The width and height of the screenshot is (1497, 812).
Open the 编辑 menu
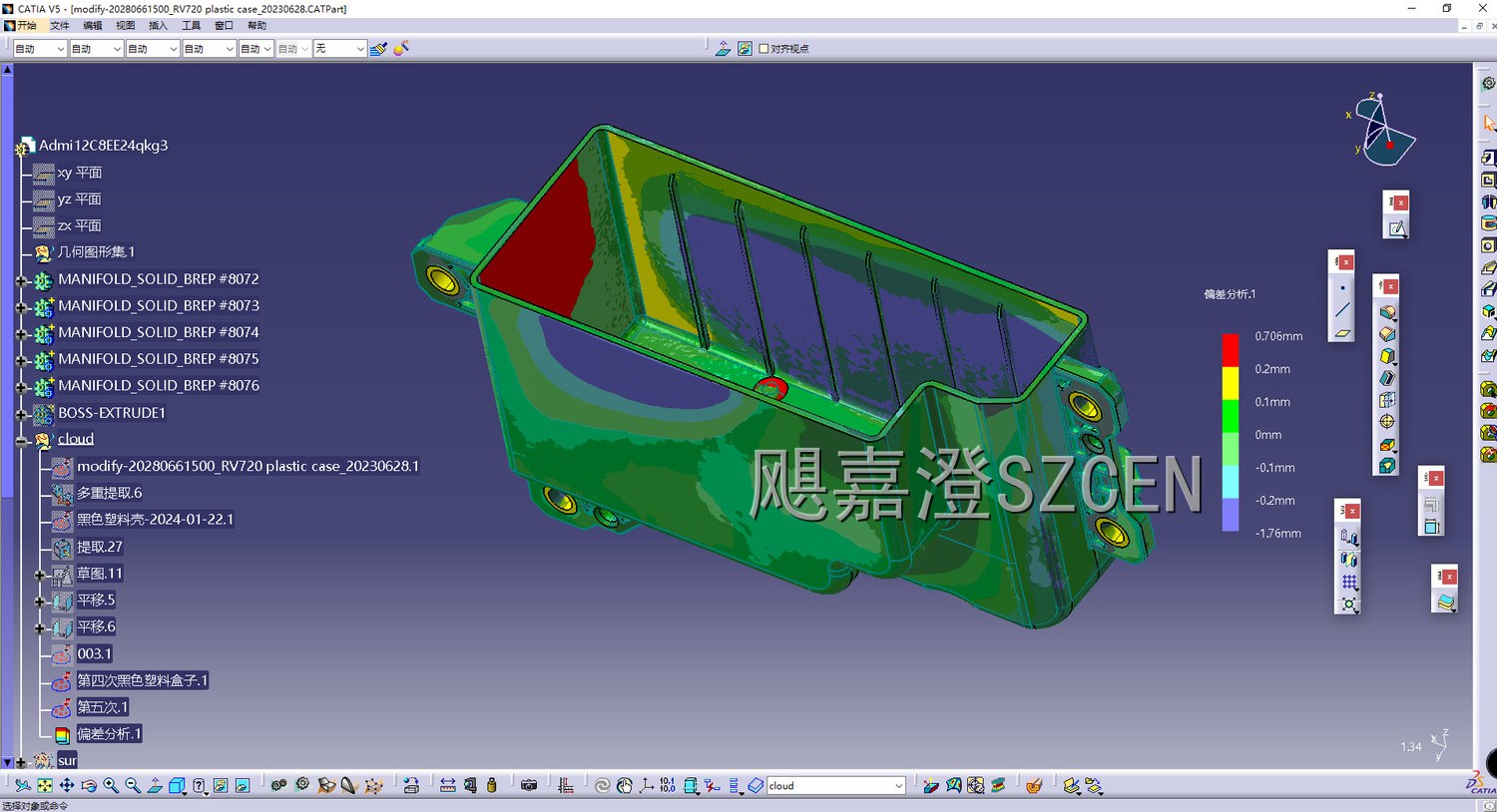(x=93, y=25)
